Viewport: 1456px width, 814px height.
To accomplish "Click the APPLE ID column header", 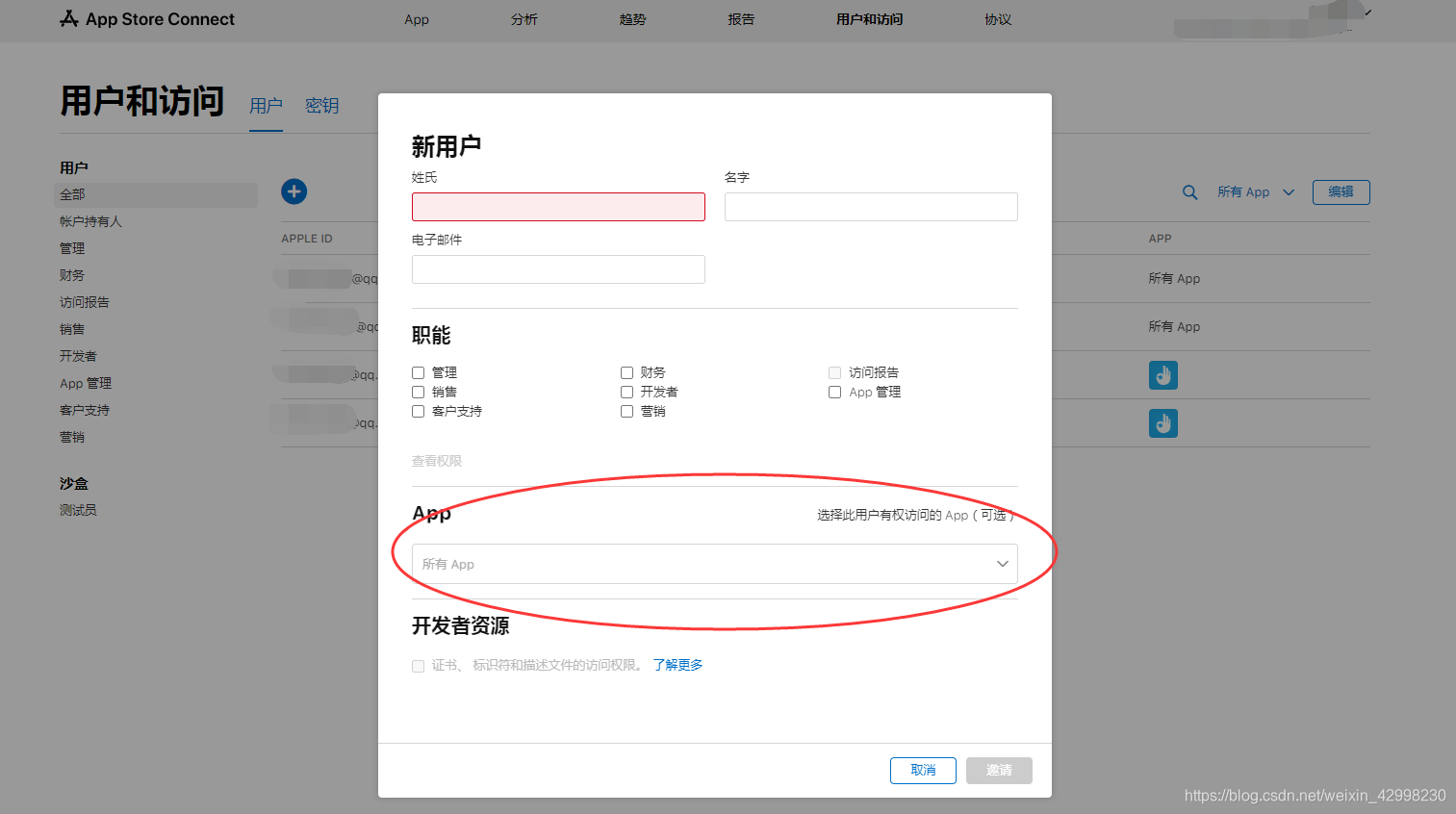I will (x=307, y=239).
